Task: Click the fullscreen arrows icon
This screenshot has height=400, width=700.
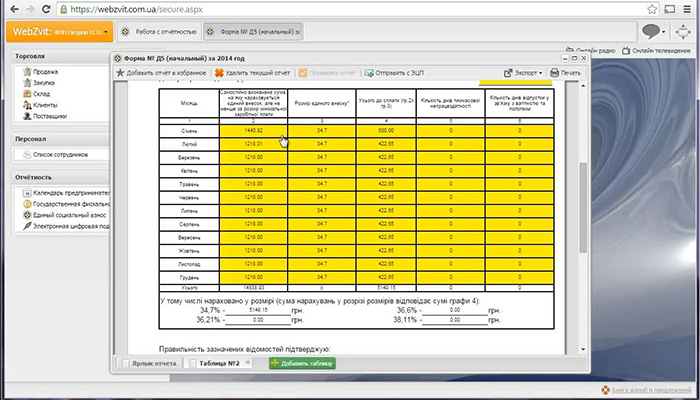Action: coord(683,31)
